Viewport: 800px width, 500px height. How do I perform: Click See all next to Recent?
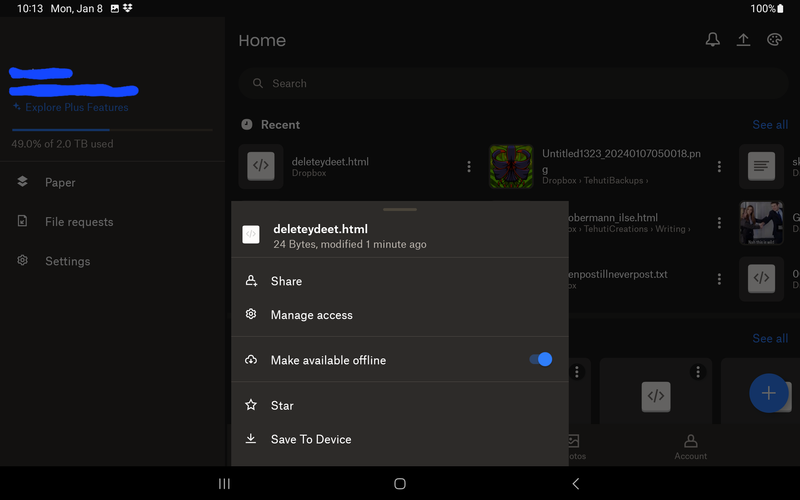[769, 125]
